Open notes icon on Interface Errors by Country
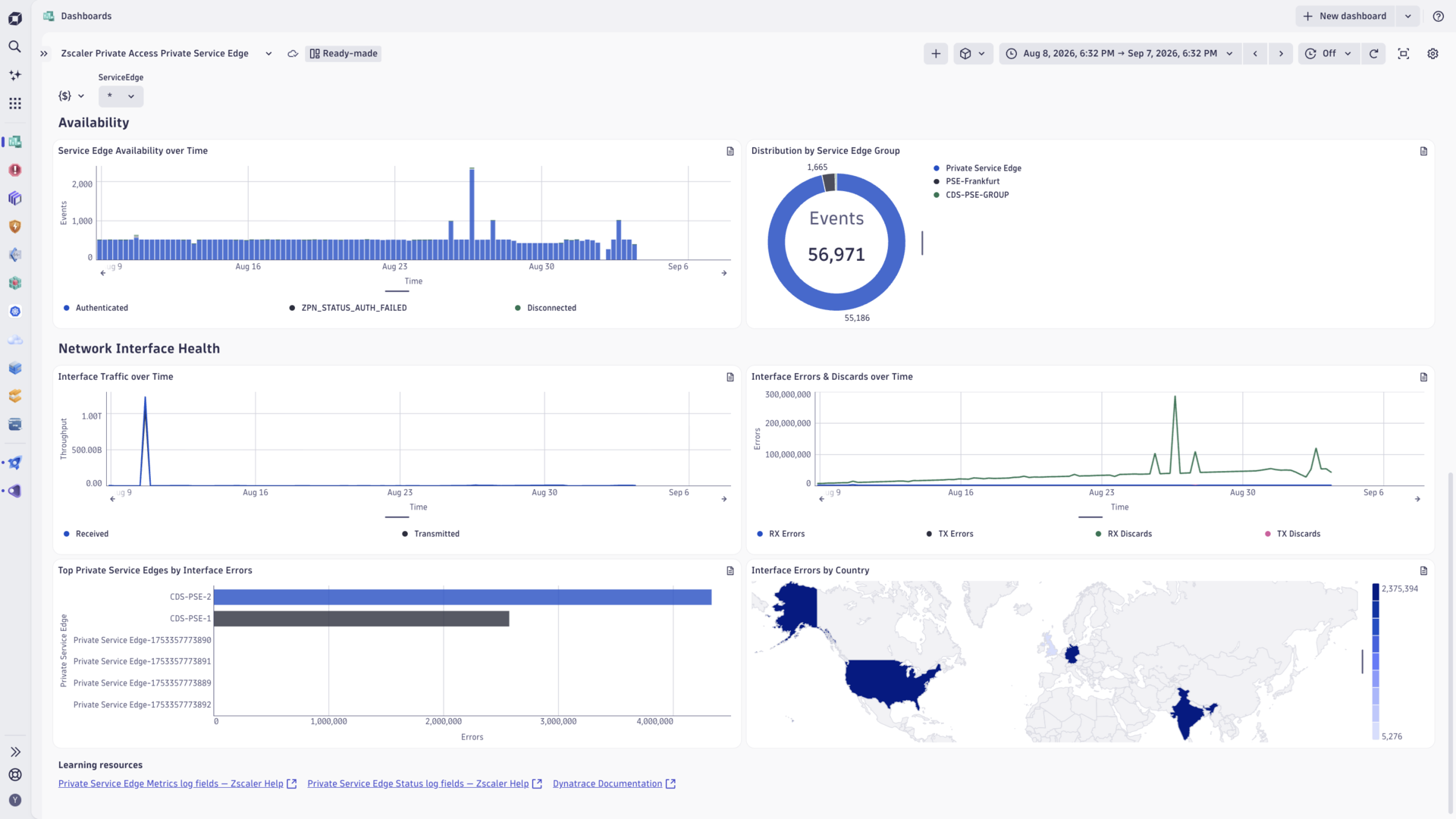 (x=1423, y=570)
